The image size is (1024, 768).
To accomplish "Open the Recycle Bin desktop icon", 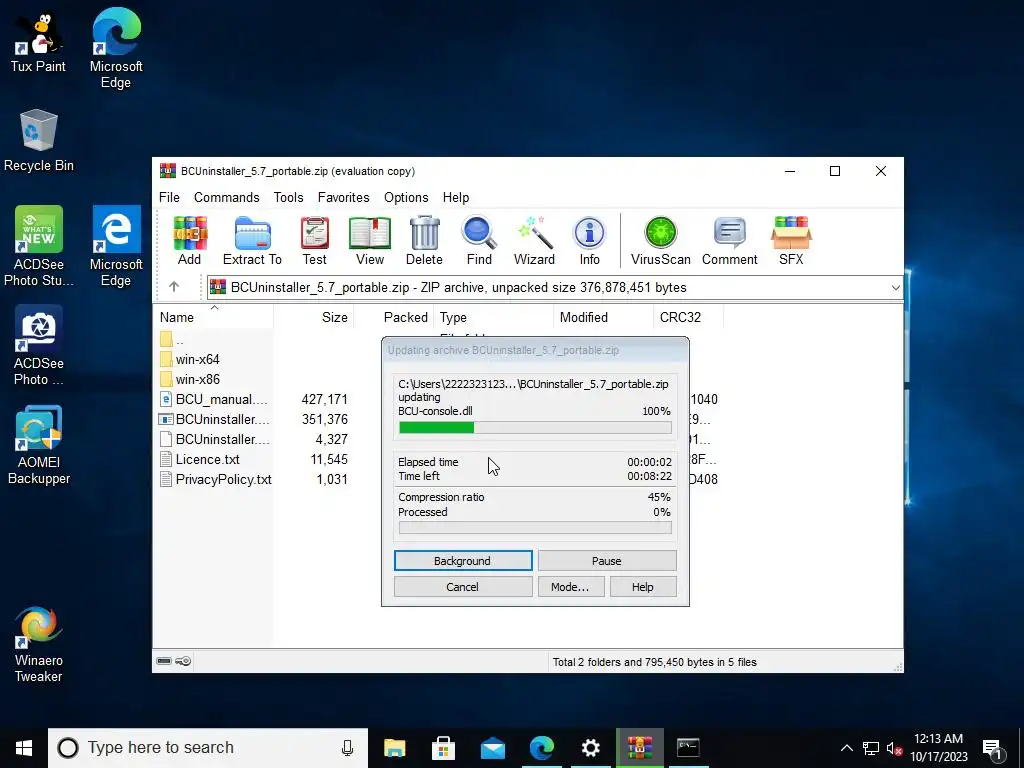I will 39,140.
